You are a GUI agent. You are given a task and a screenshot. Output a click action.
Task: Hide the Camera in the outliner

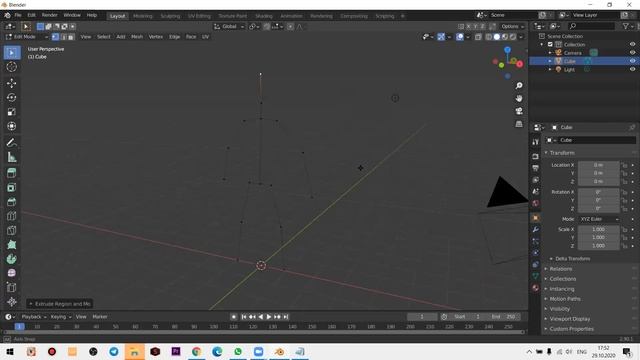(x=632, y=53)
